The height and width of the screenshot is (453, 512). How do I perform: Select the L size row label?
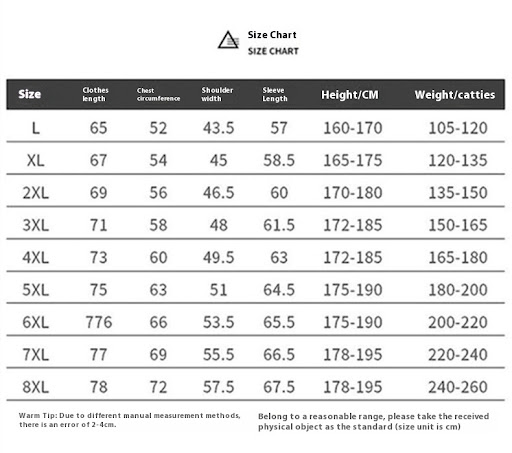point(36,128)
